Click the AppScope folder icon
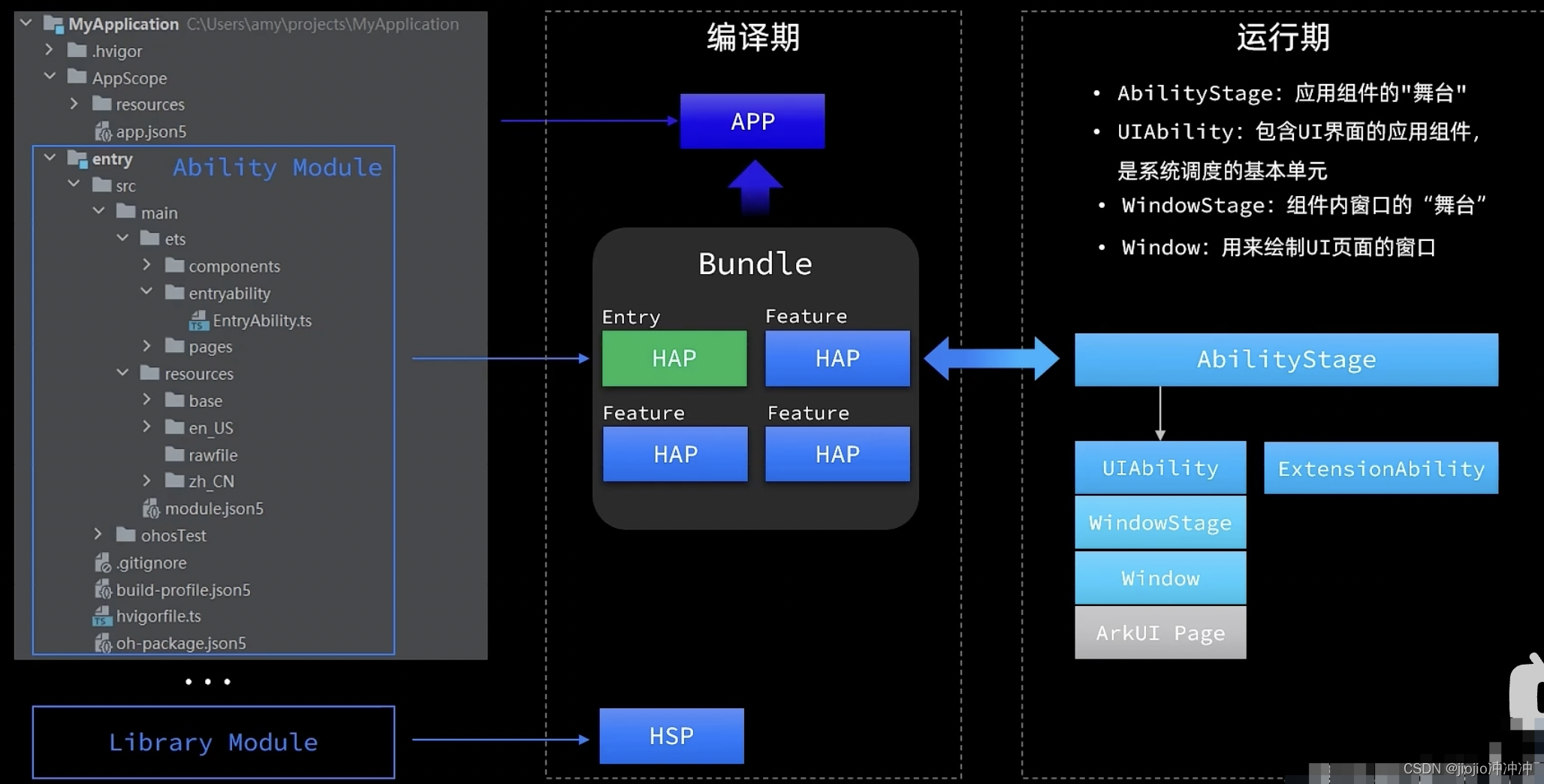The height and width of the screenshot is (784, 1544). pyautogui.click(x=77, y=76)
